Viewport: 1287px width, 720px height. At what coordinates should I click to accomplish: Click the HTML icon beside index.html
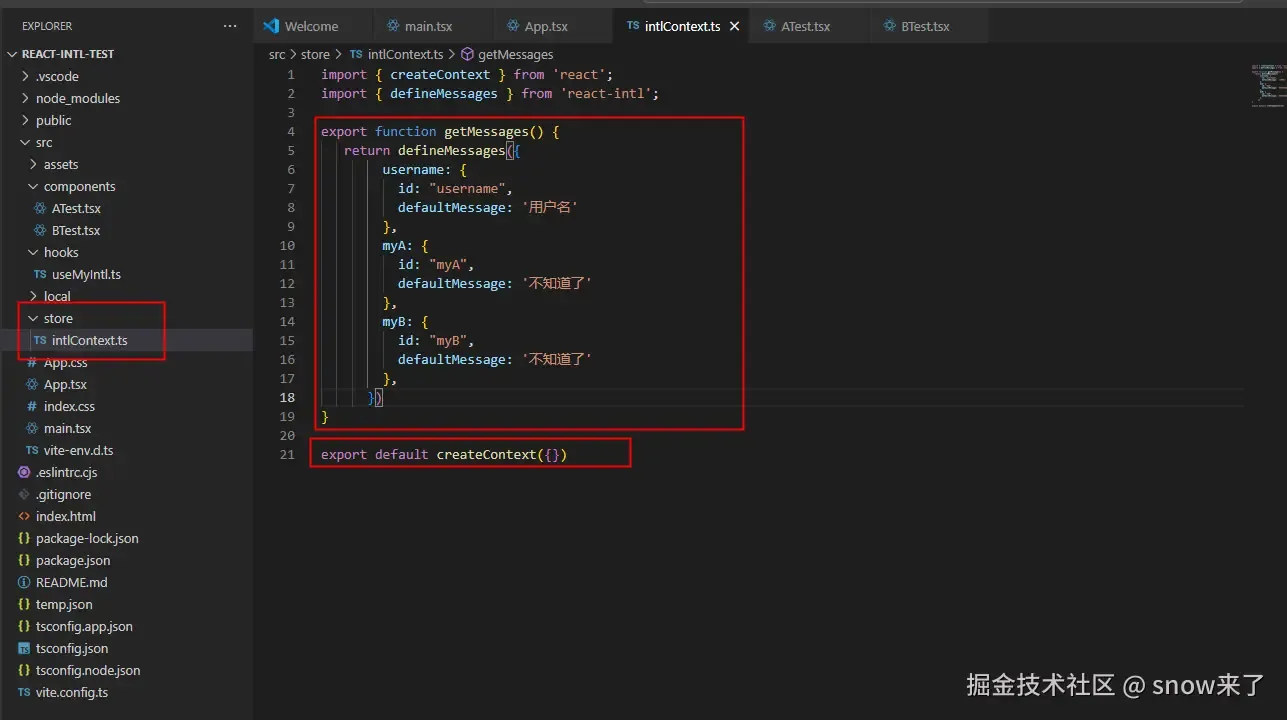point(24,516)
